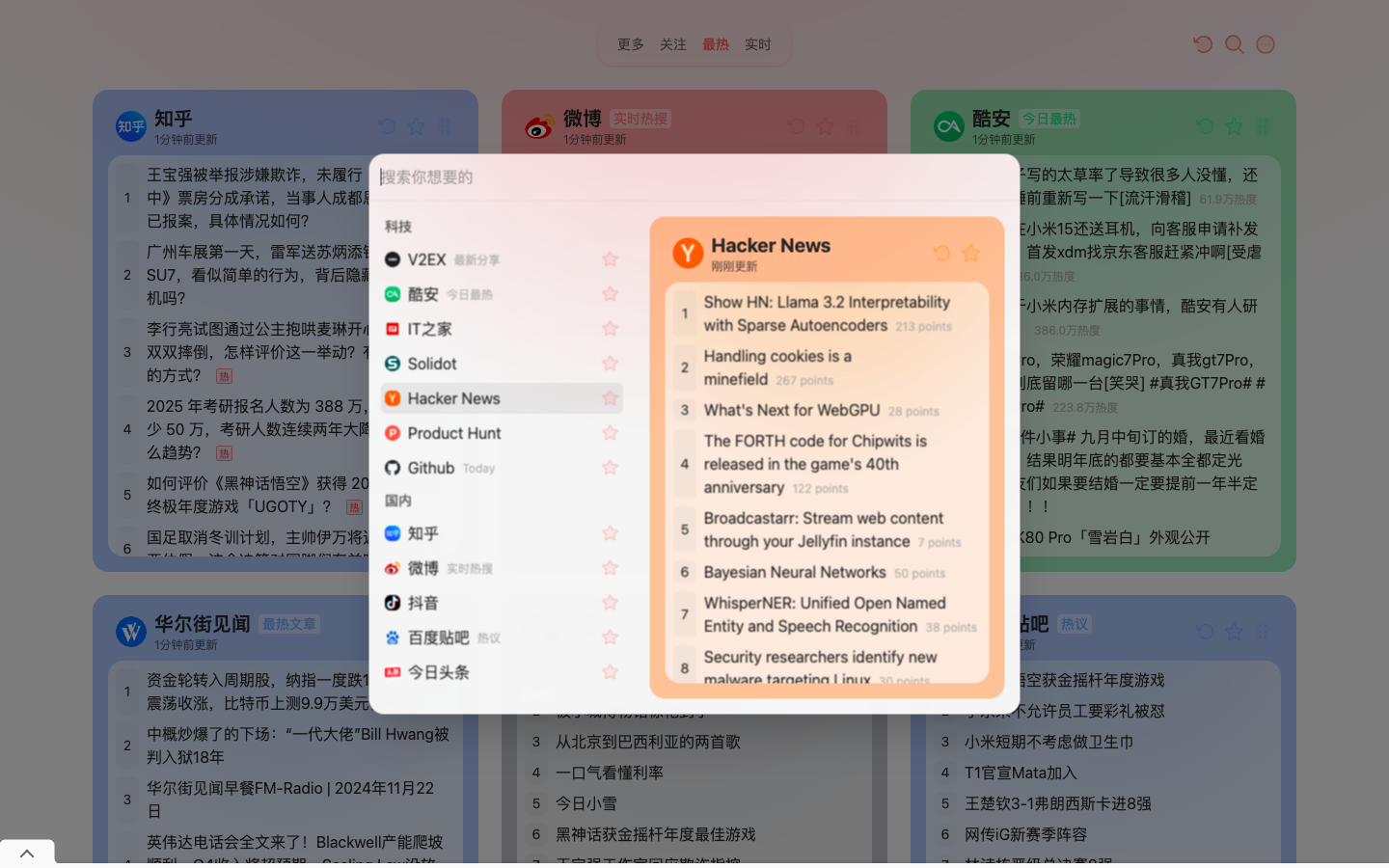Select Solidot source in search list
The image size is (1389, 868).
[x=502, y=364]
